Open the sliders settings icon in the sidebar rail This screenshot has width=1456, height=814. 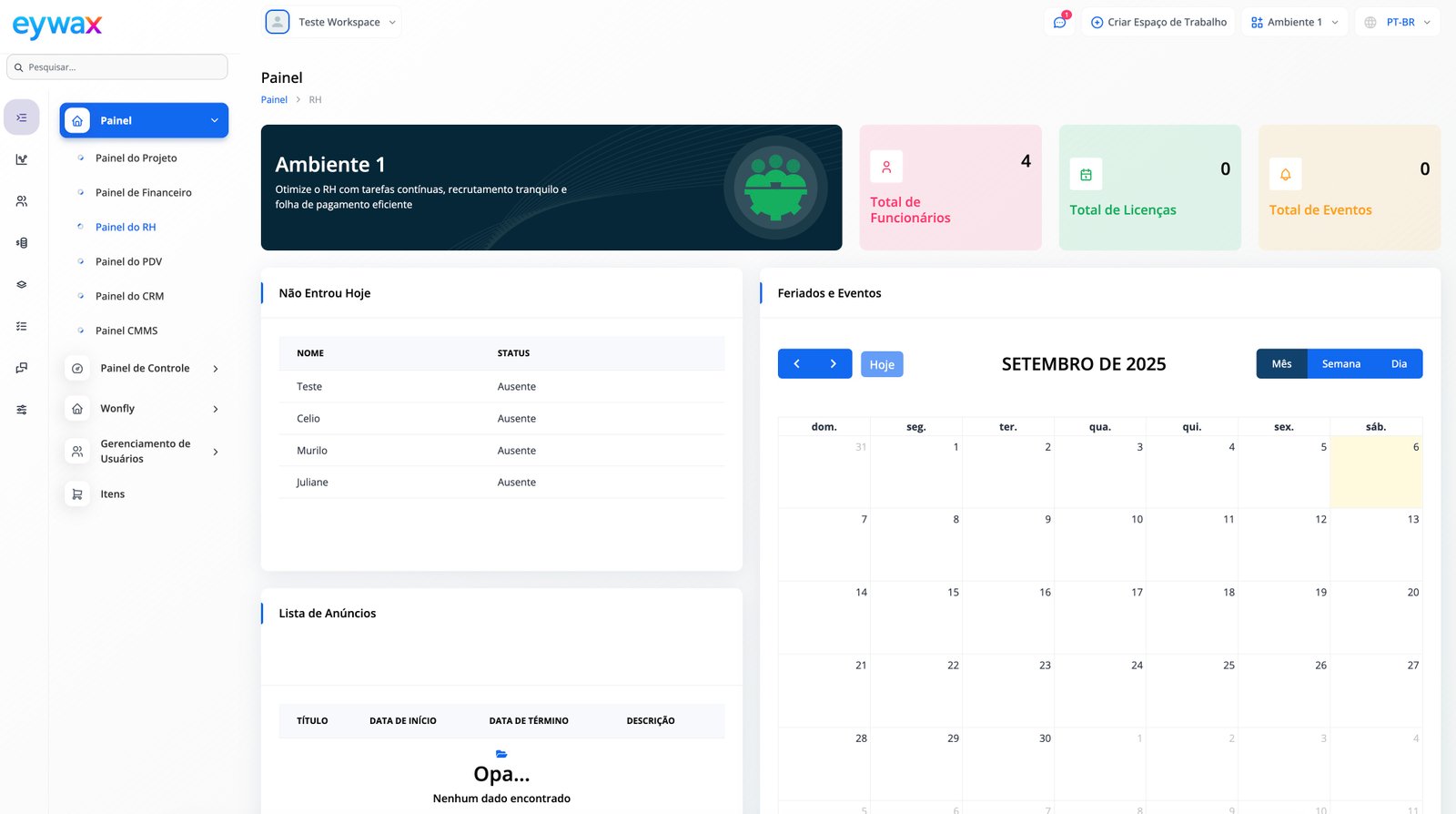pos(22,410)
